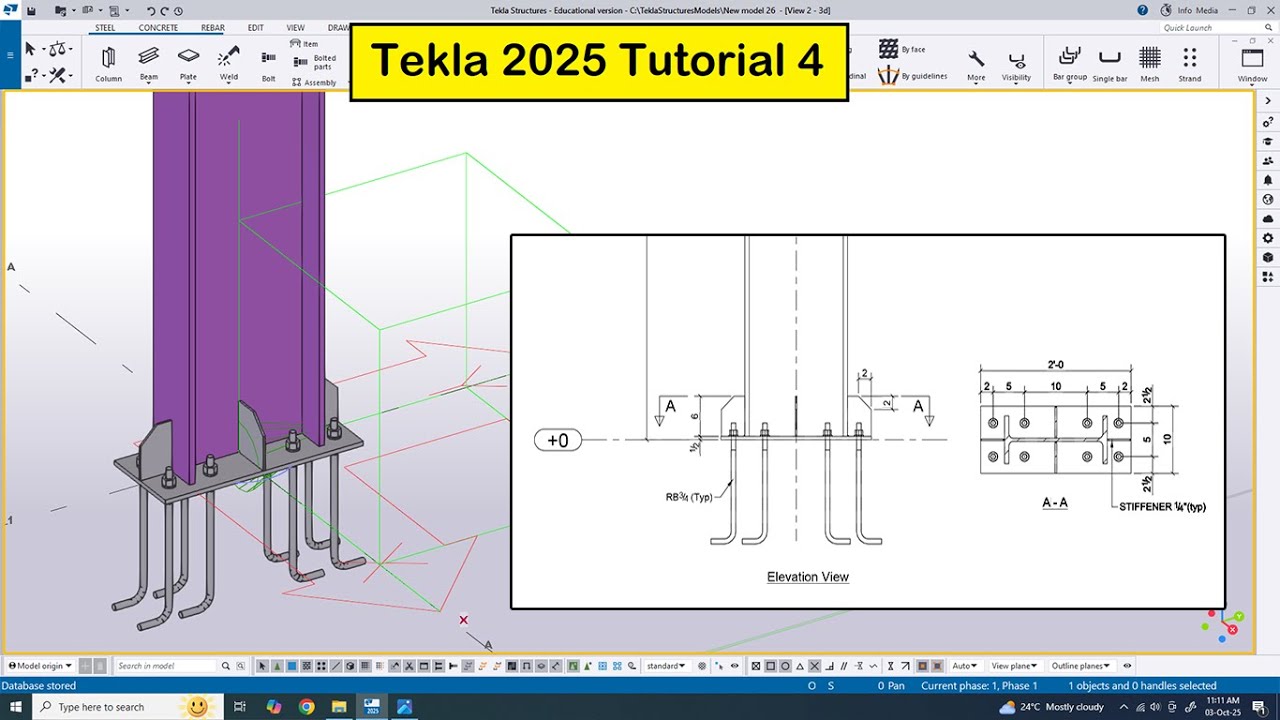
Task: Toggle snap to intersection X switch
Action: pos(815,666)
